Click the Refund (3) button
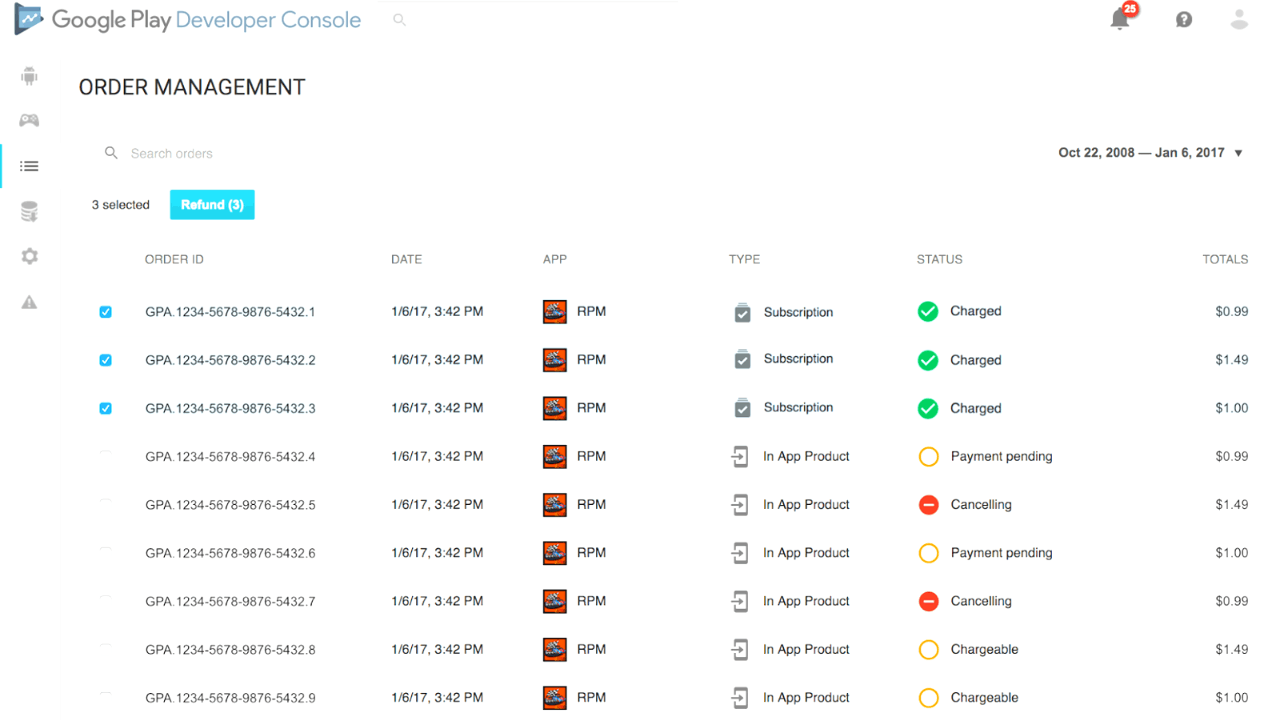 pyautogui.click(x=212, y=204)
